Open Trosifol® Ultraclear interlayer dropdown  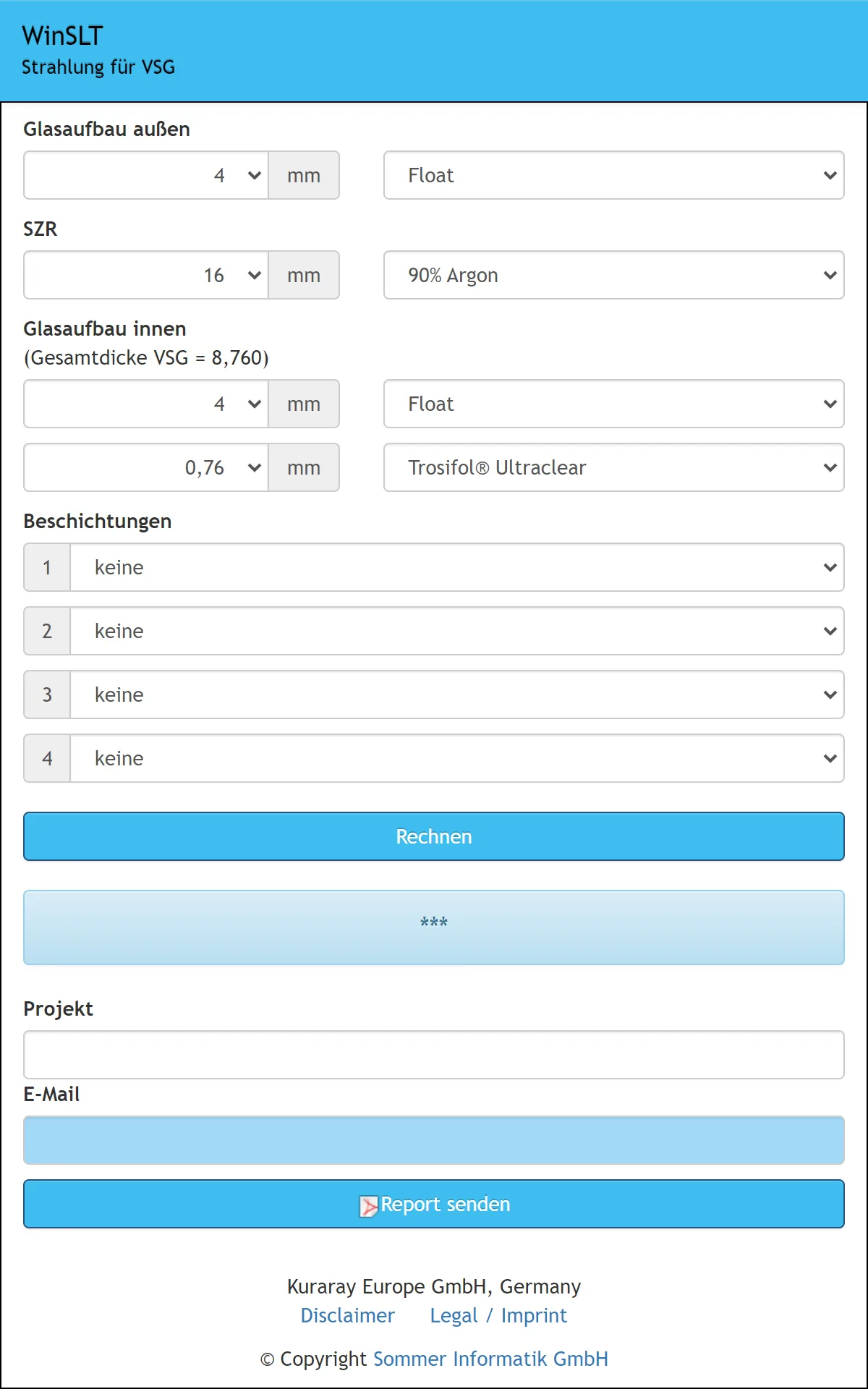point(613,467)
